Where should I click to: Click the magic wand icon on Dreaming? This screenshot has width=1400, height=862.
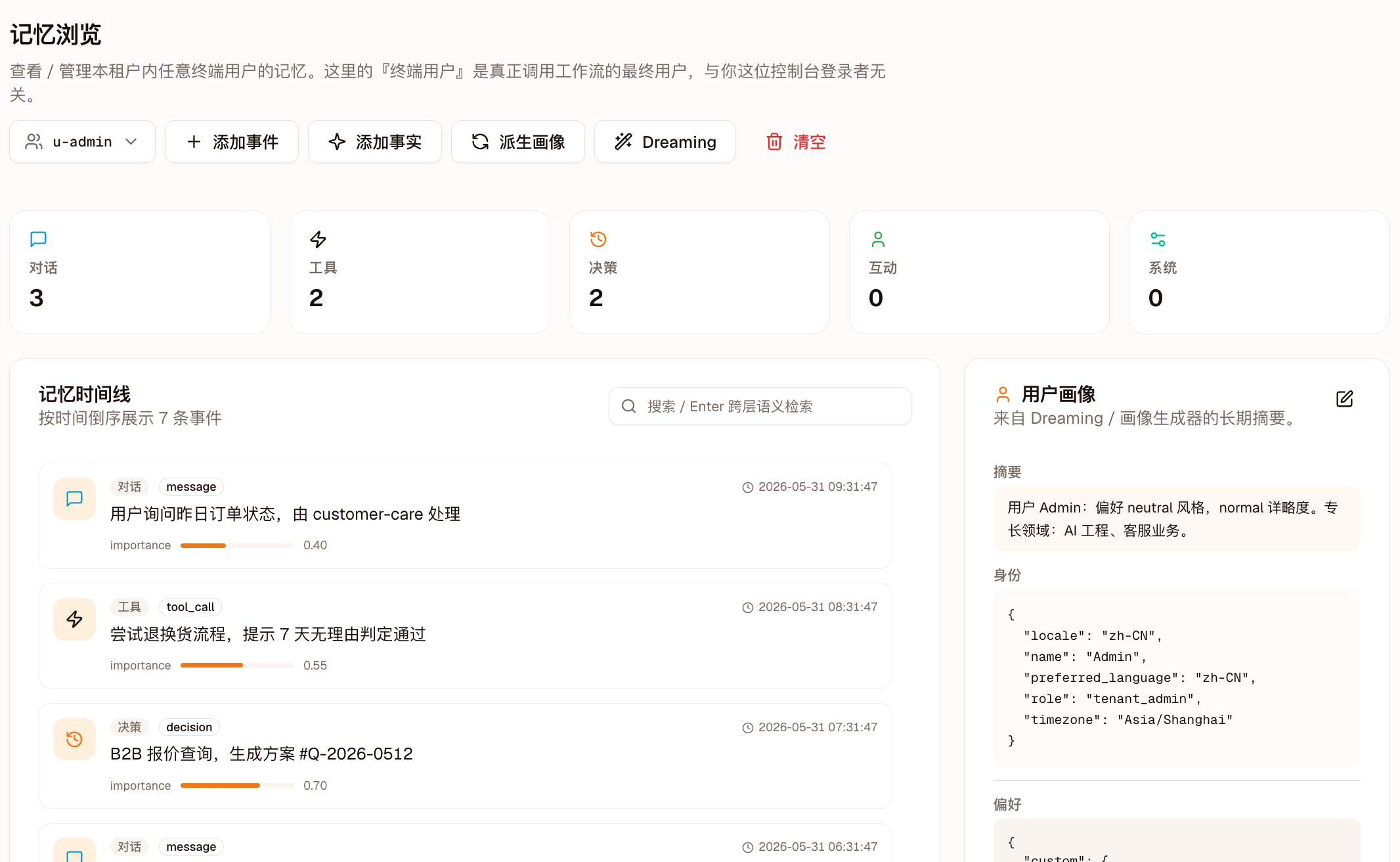tap(623, 142)
